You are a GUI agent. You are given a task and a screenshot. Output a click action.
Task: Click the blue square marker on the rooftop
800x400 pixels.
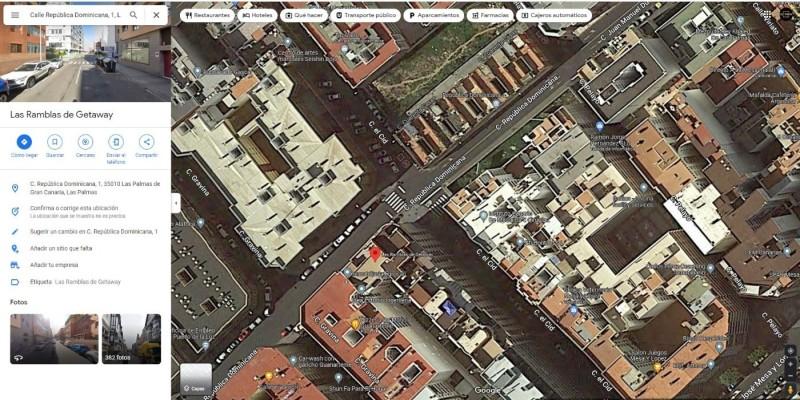(x=449, y=307)
